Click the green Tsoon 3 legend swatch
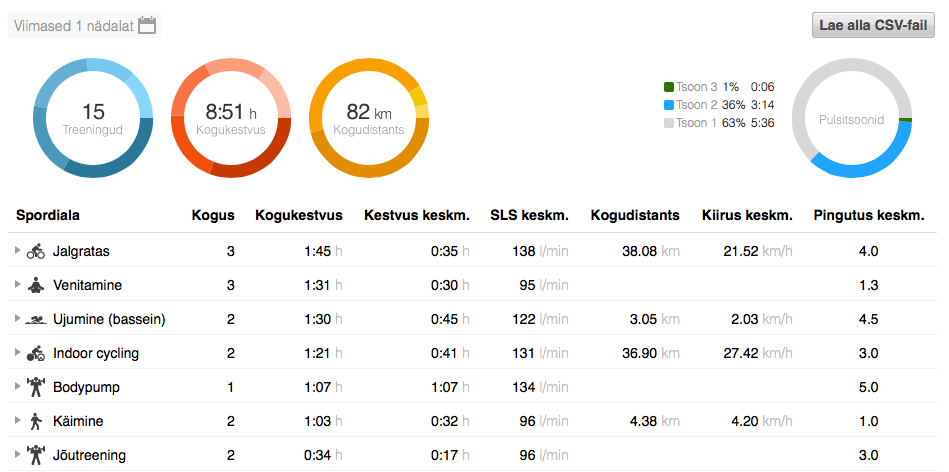Screen dimensions: 949x472 [x=668, y=87]
